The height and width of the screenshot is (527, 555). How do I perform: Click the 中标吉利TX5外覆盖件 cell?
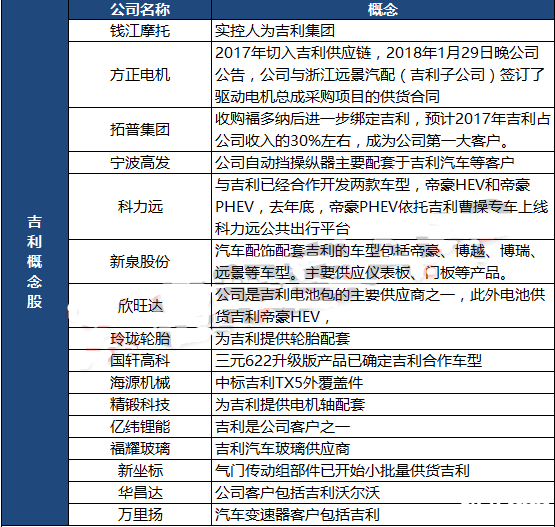pos(383,383)
